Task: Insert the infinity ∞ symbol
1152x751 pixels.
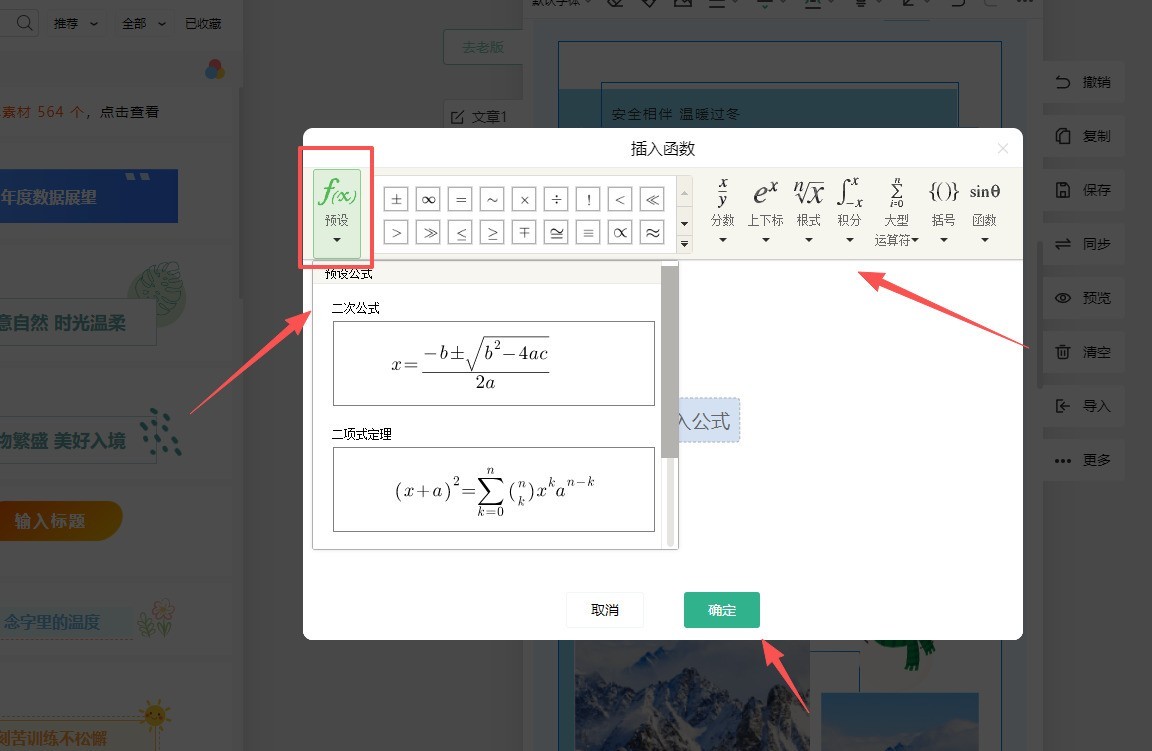Action: (428, 199)
